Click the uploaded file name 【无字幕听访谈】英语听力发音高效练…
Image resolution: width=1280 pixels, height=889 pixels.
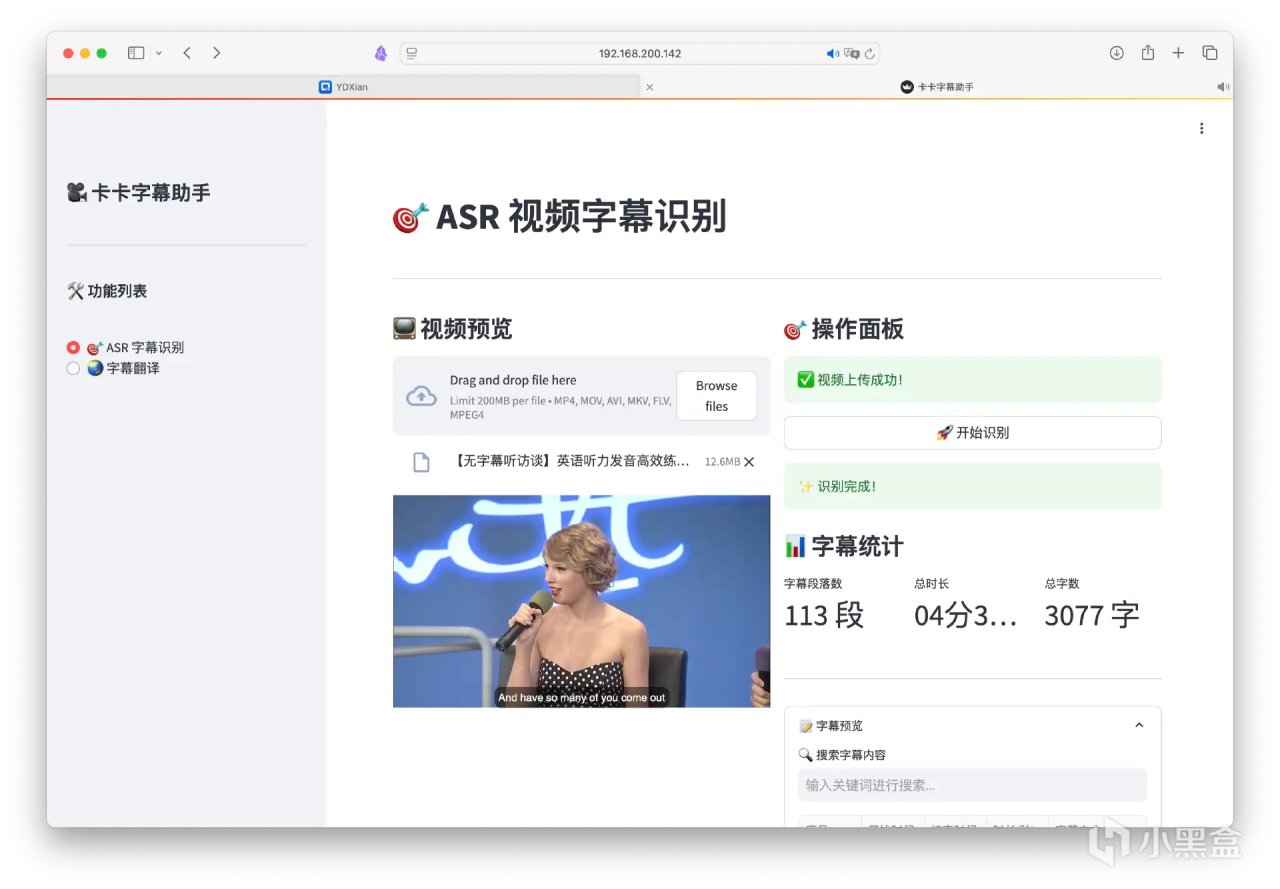pos(571,462)
